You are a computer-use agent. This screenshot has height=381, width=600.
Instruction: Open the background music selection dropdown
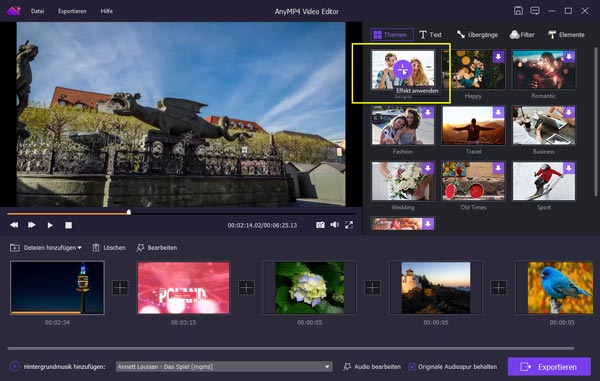click(224, 366)
